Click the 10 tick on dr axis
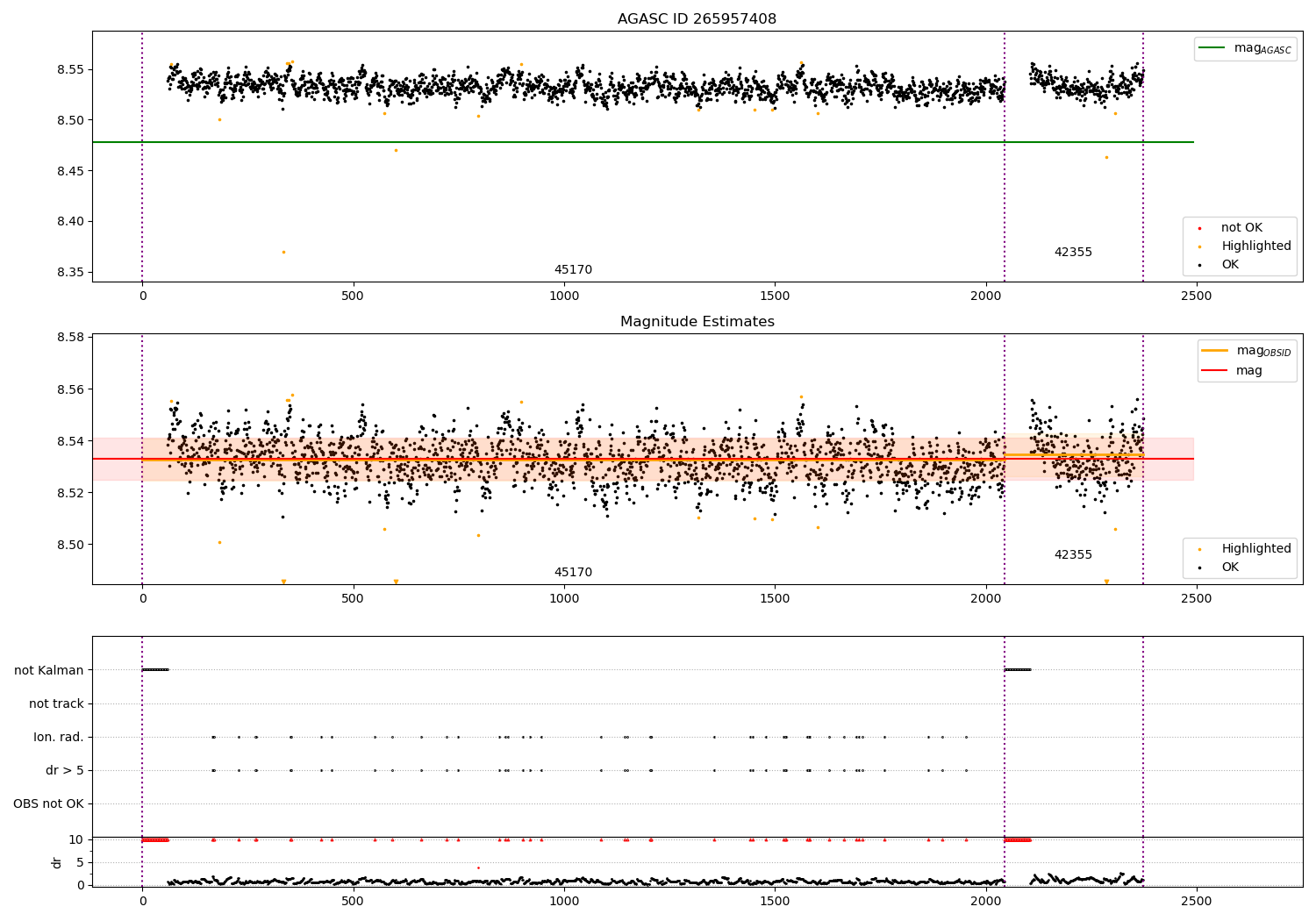 click(x=76, y=839)
